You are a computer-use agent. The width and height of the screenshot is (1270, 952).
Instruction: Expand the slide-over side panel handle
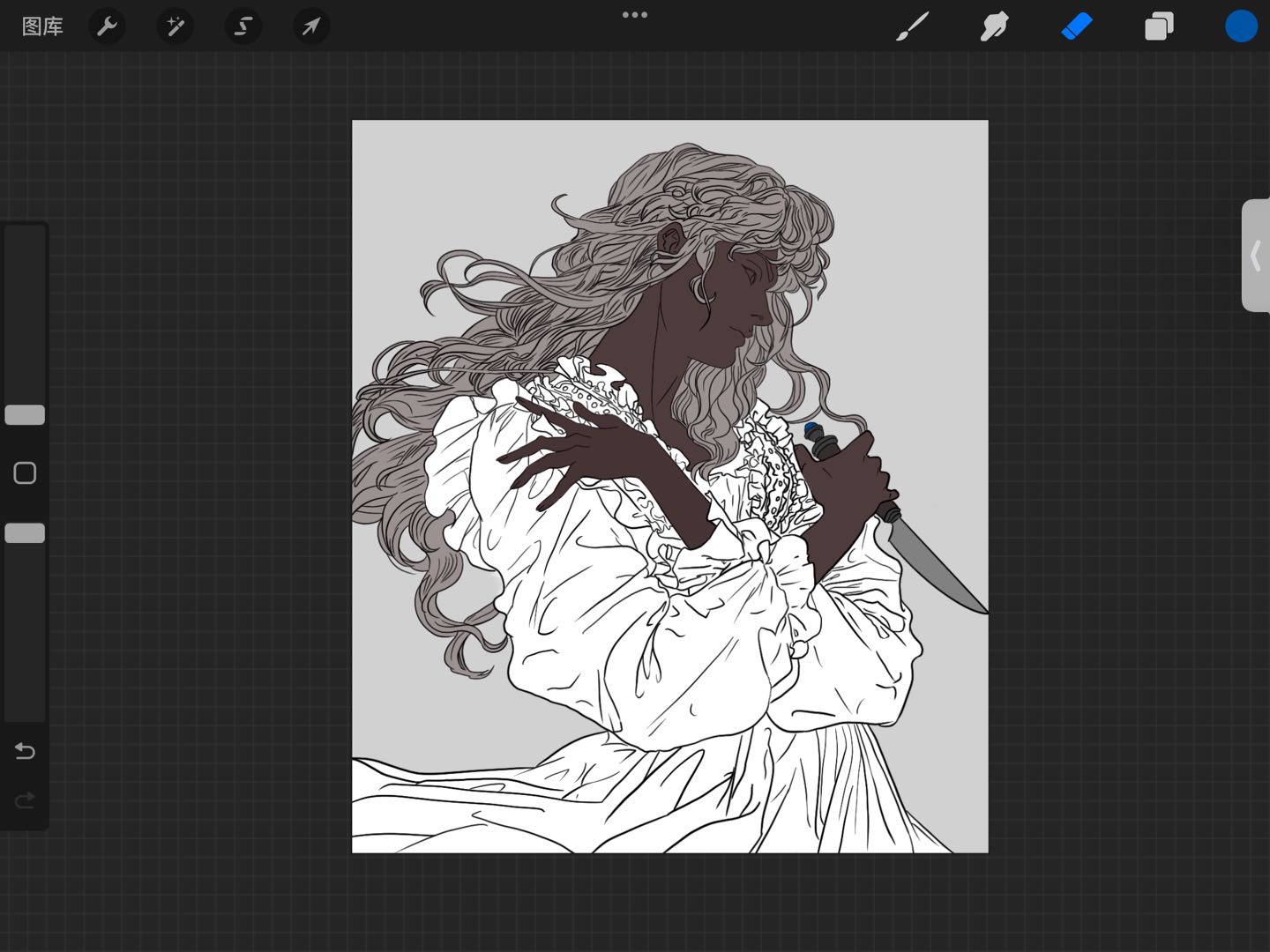coord(1256,256)
